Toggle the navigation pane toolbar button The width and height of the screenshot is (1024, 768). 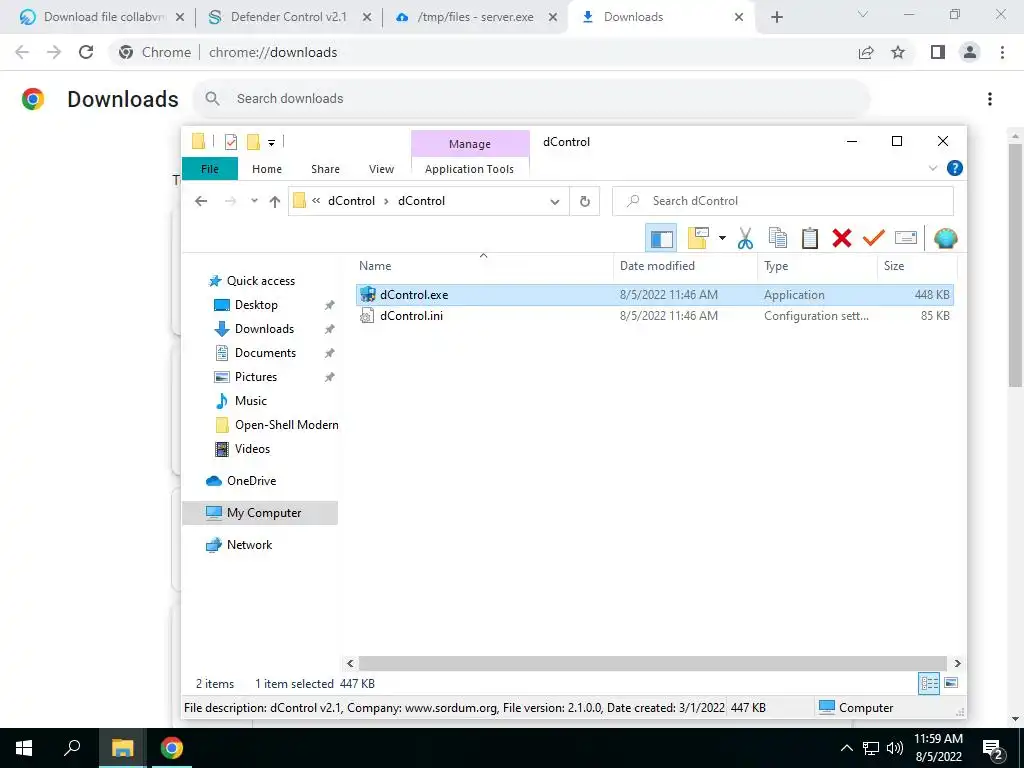click(661, 238)
